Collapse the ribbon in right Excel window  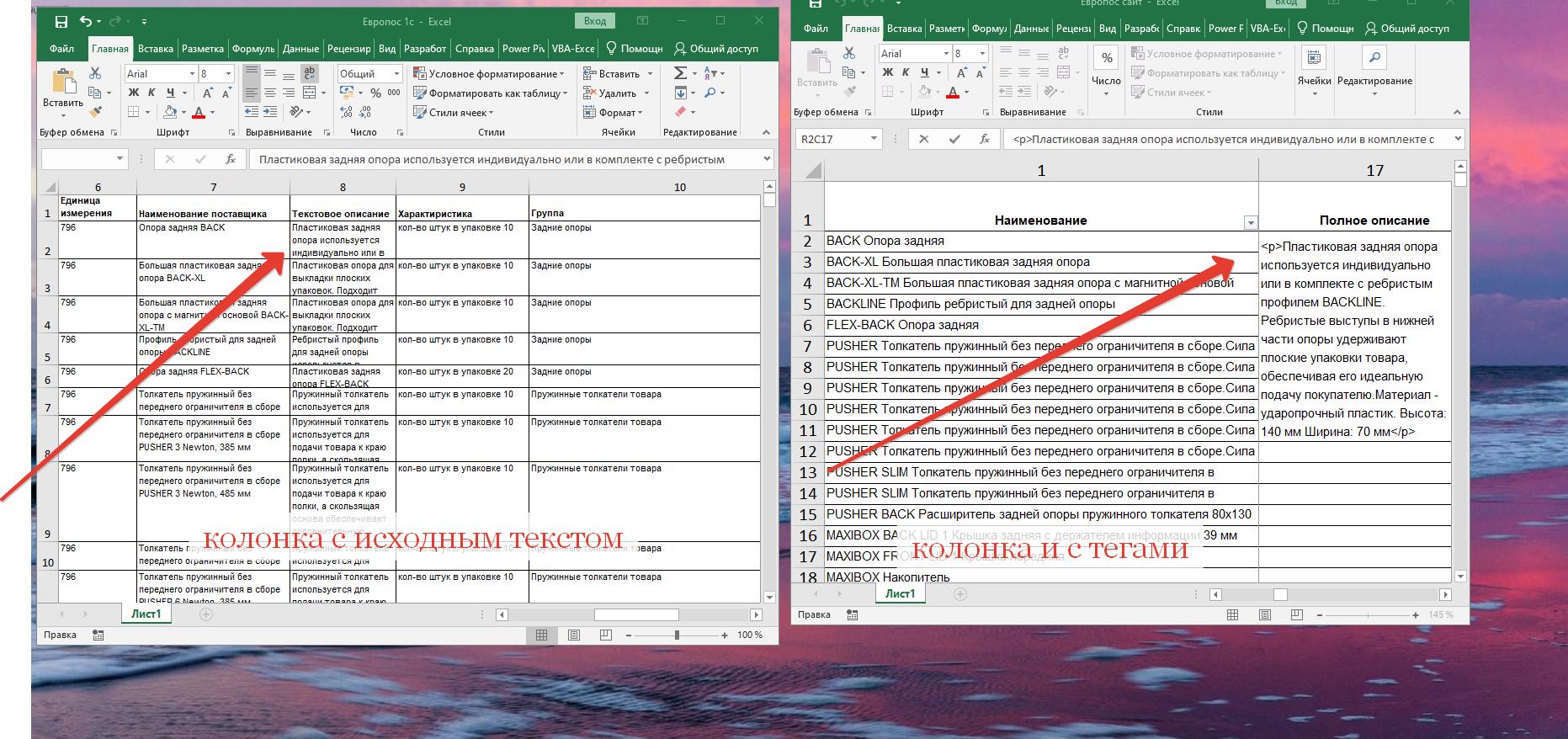coord(1457,112)
